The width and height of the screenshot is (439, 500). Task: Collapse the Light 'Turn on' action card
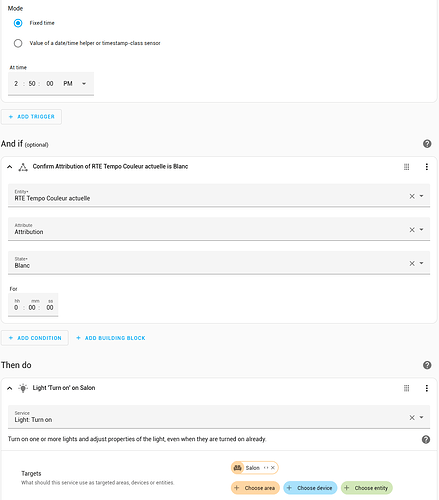click(10, 388)
